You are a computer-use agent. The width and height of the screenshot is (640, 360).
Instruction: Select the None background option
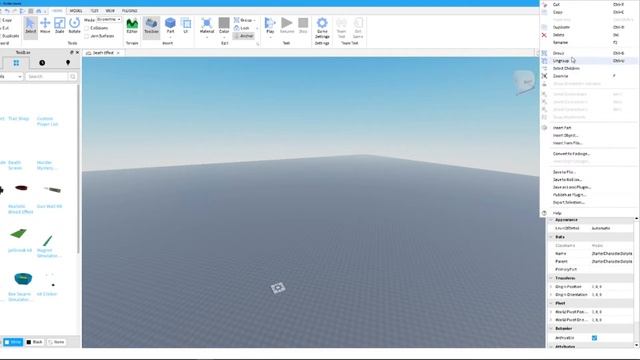[x=56, y=342]
